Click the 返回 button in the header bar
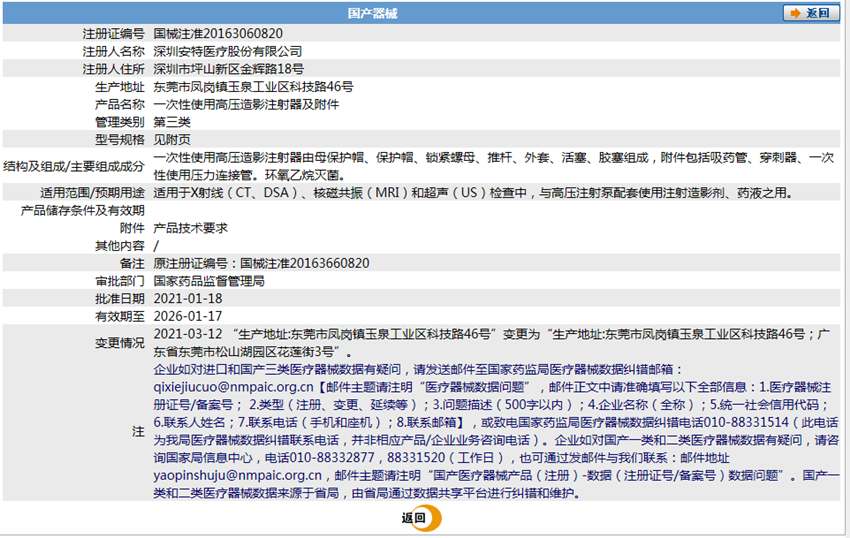Screen dimensions: 850x538 811,13
